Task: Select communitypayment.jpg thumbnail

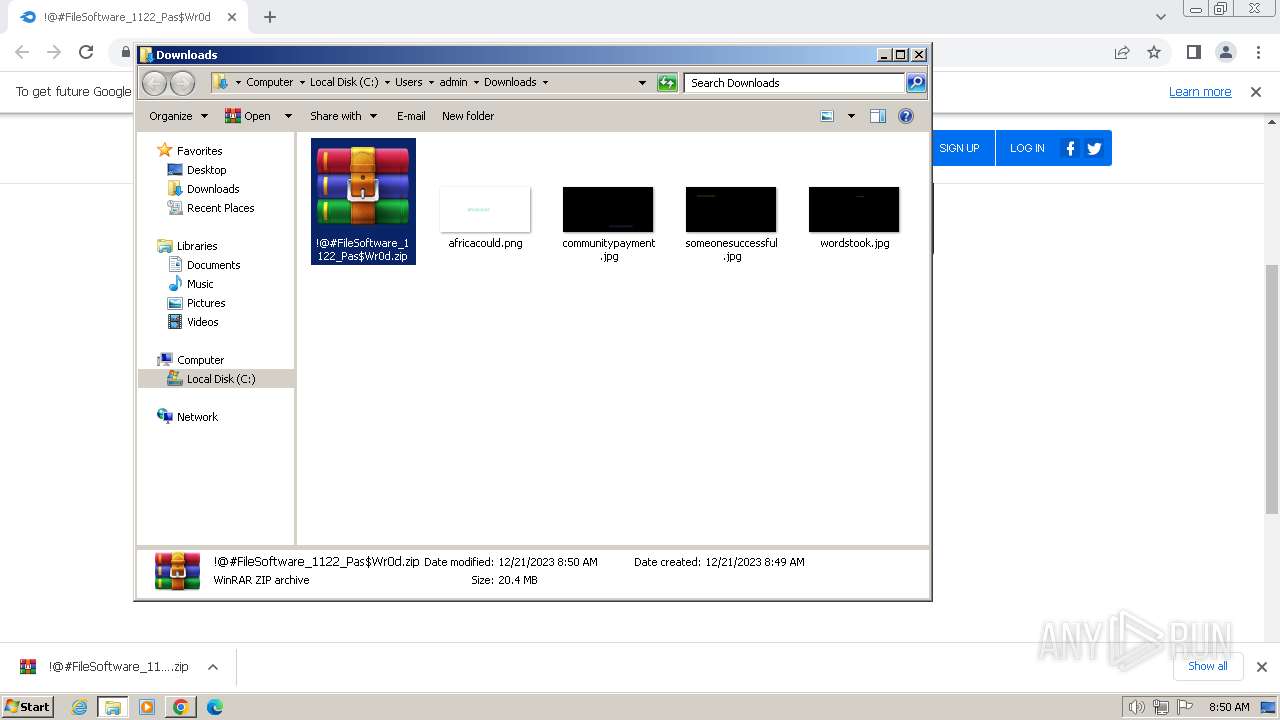Action: coord(608,210)
